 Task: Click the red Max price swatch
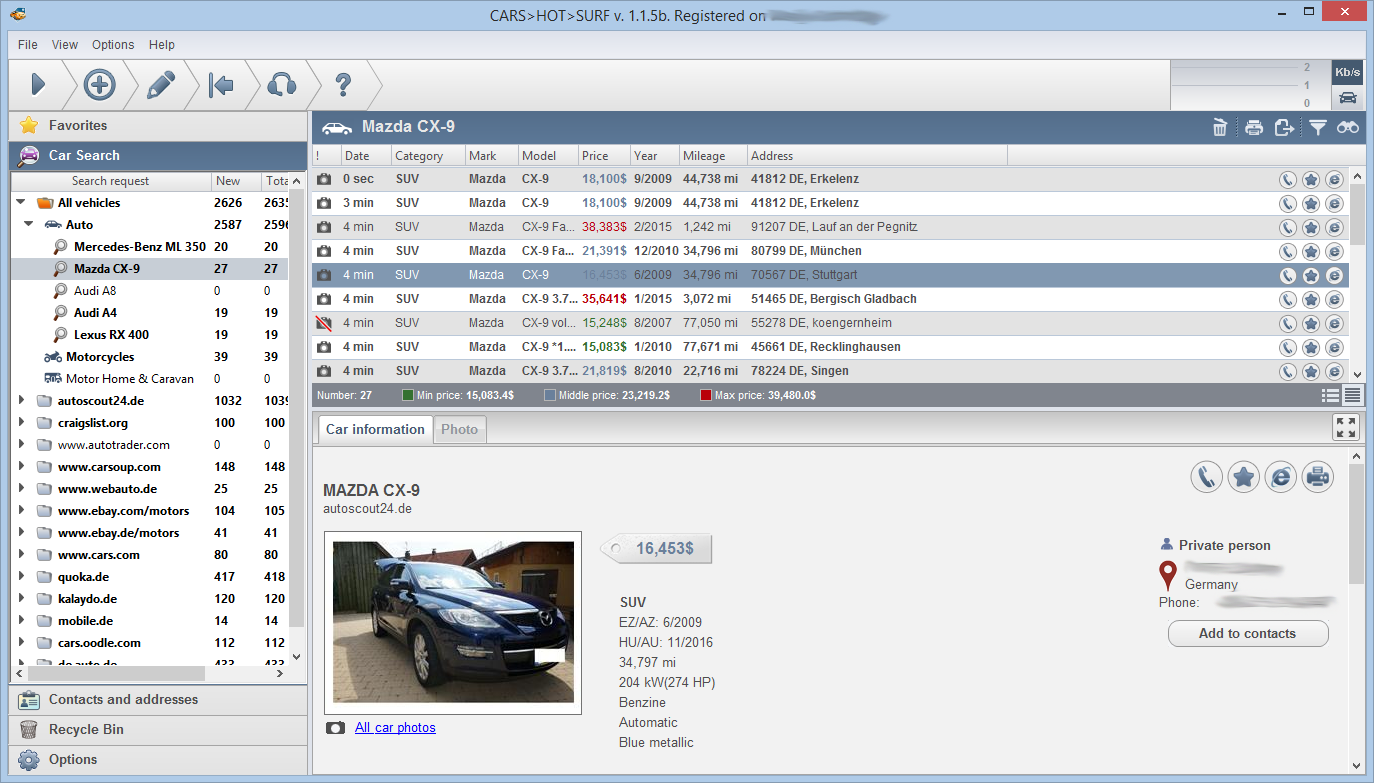[706, 396]
